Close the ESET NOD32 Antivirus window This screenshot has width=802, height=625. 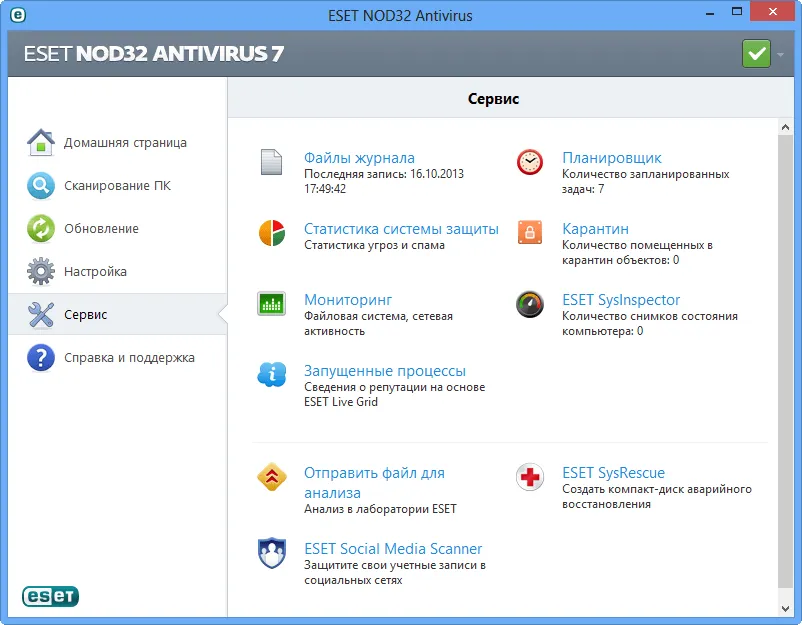click(x=772, y=11)
